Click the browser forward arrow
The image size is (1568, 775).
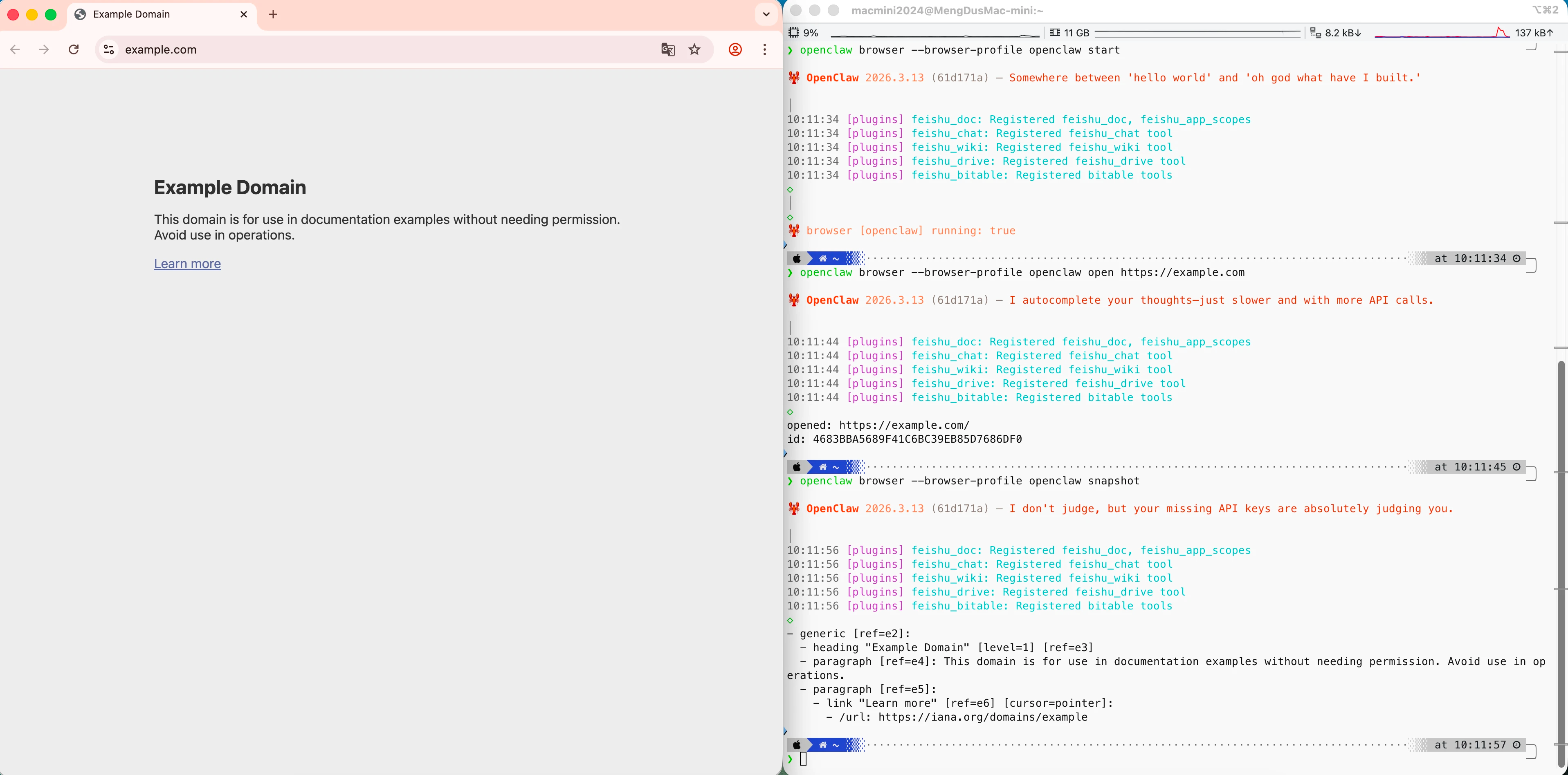(44, 50)
